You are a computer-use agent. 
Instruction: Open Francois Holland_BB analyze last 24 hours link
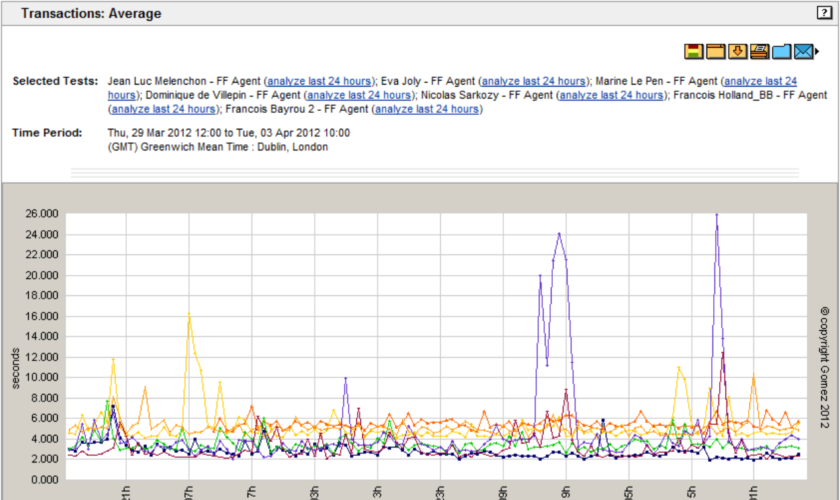click(x=164, y=109)
